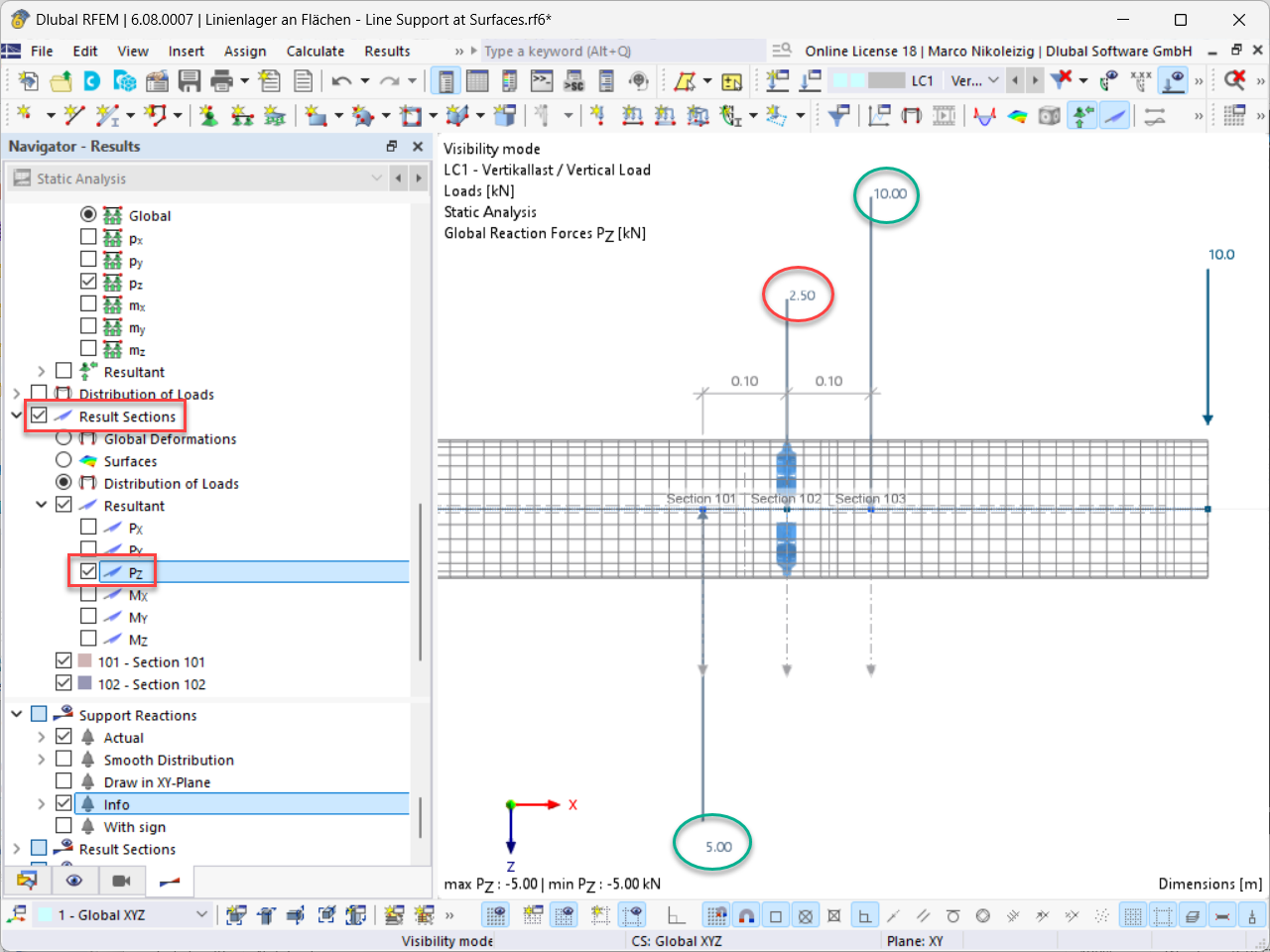Image resolution: width=1270 pixels, height=952 pixels.
Task: Select the Display Navigator icon in the toolbar
Action: [x=444, y=80]
